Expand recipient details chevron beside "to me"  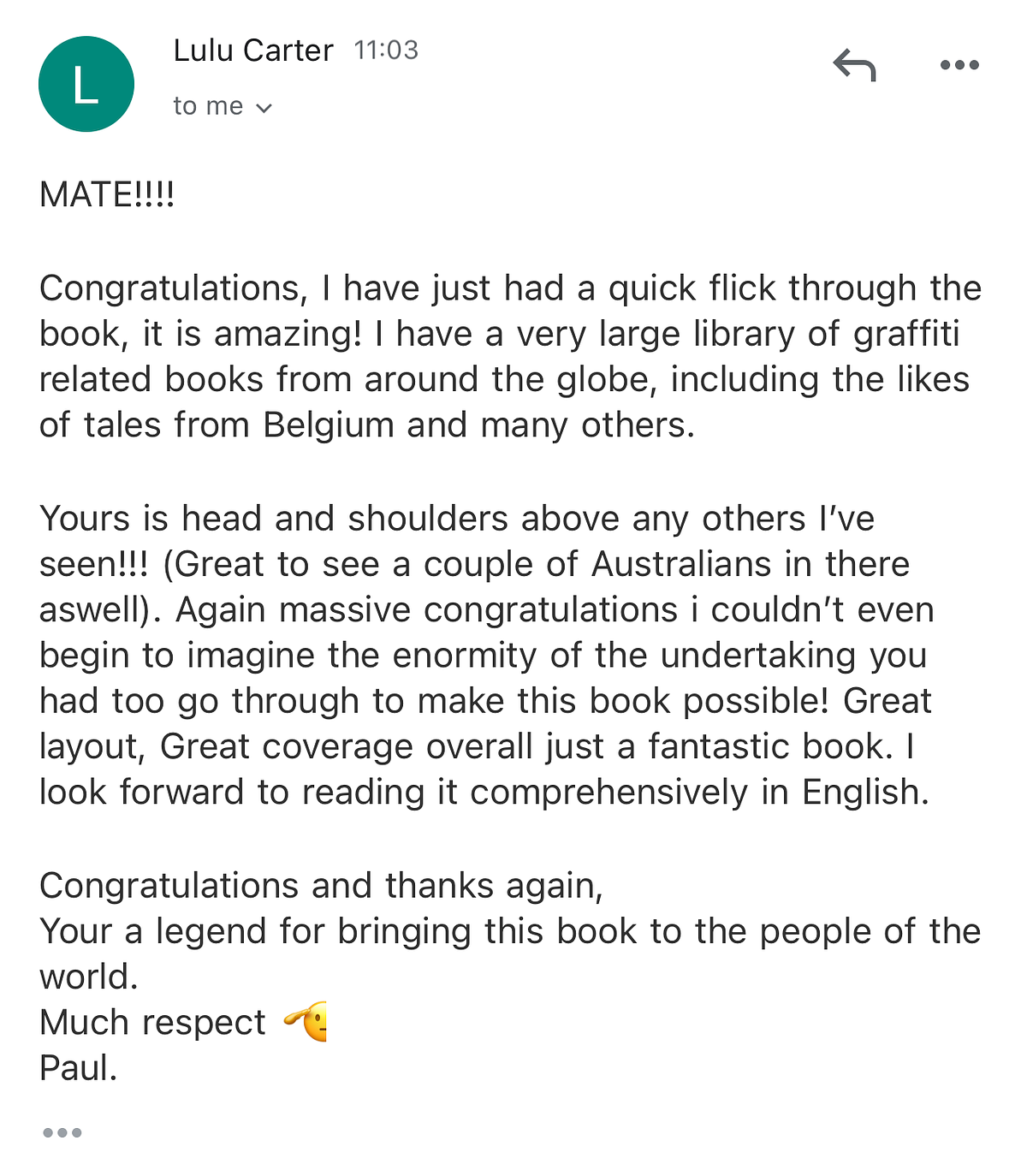[264, 108]
